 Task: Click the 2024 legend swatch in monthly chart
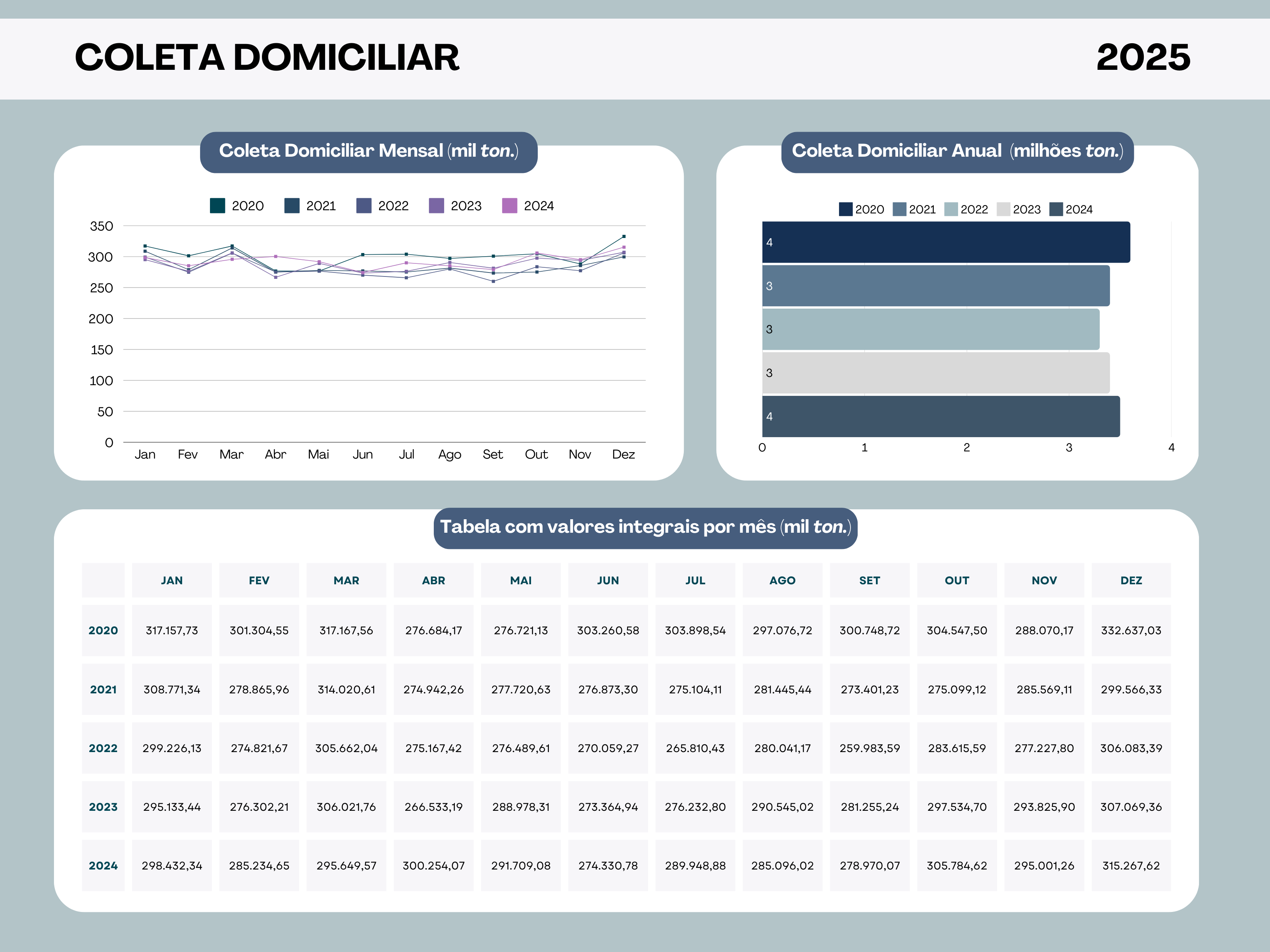click(x=509, y=205)
